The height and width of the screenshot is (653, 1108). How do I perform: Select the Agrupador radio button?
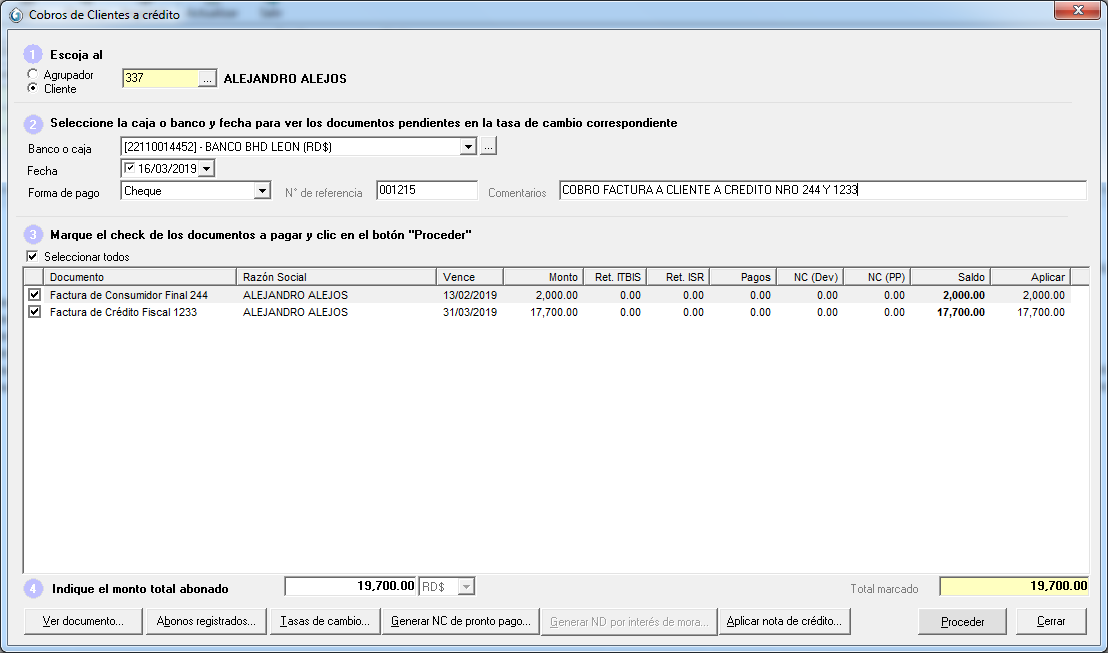click(33, 75)
